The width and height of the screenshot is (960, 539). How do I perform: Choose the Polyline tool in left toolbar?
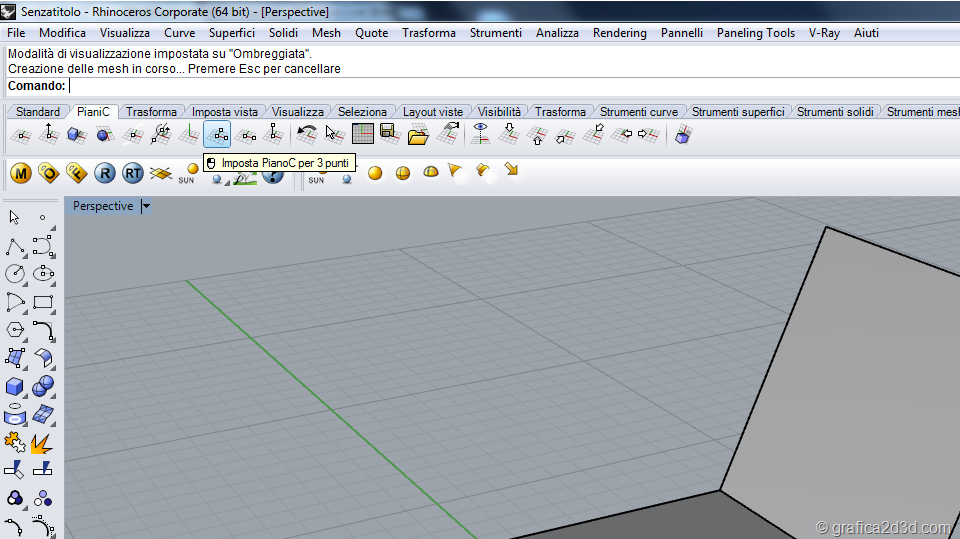(x=15, y=246)
